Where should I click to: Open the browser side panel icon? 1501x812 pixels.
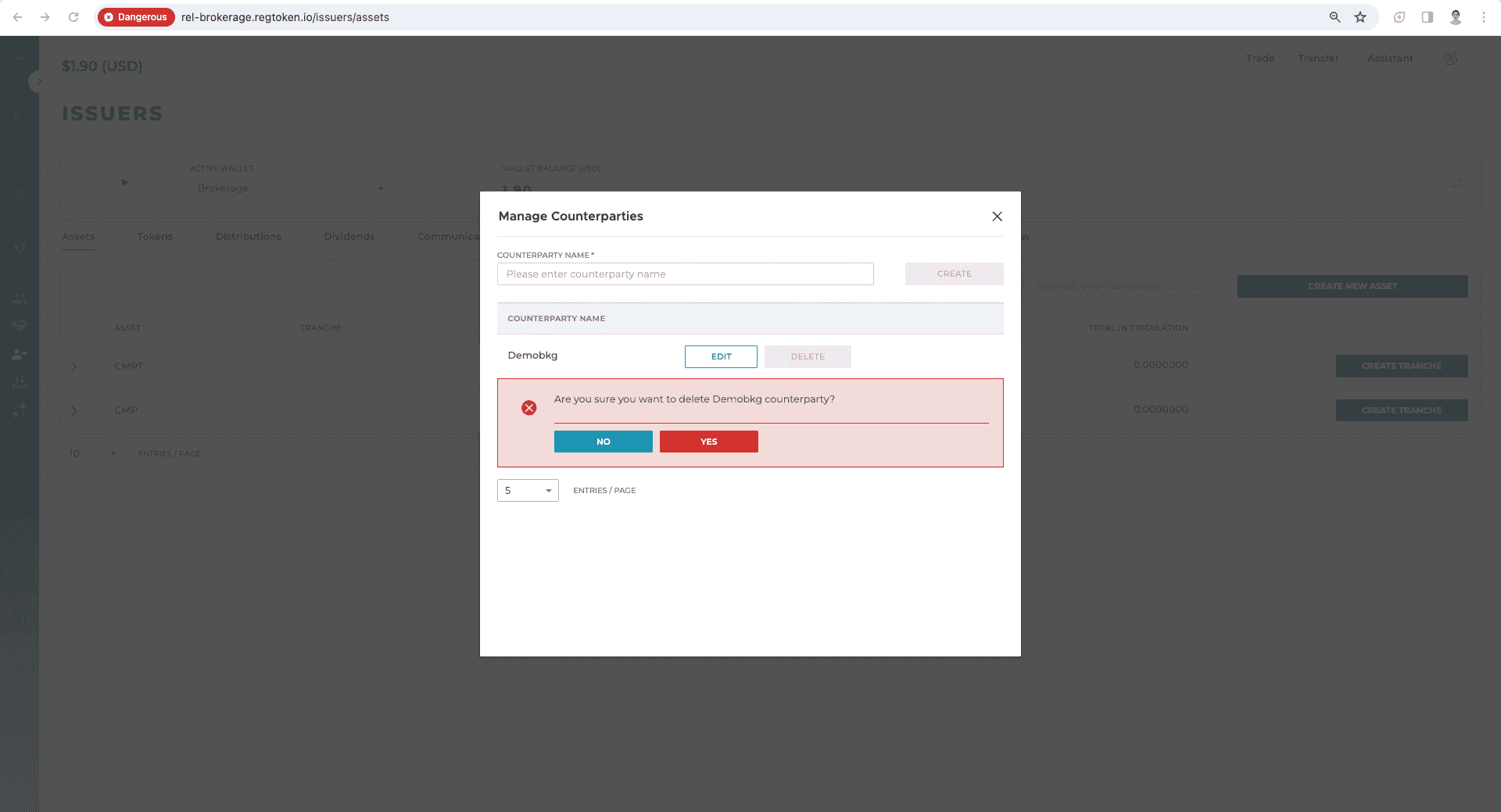point(1428,17)
